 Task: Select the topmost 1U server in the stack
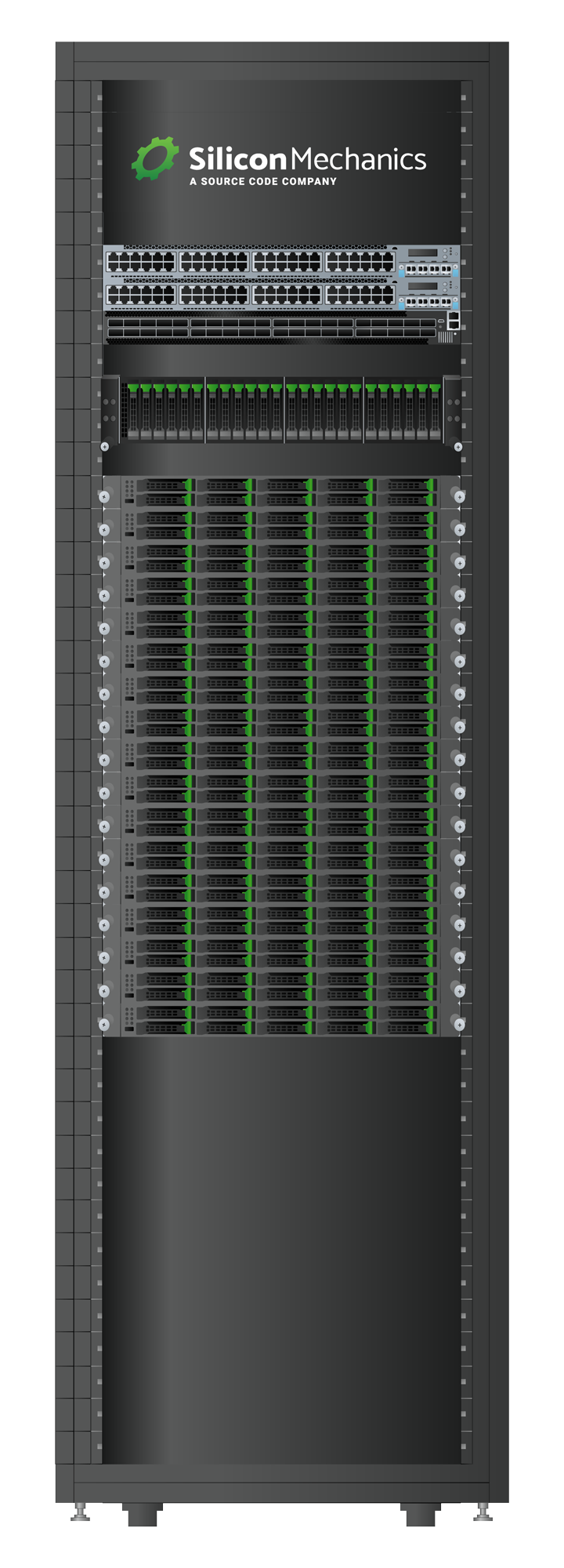[x=281, y=492]
